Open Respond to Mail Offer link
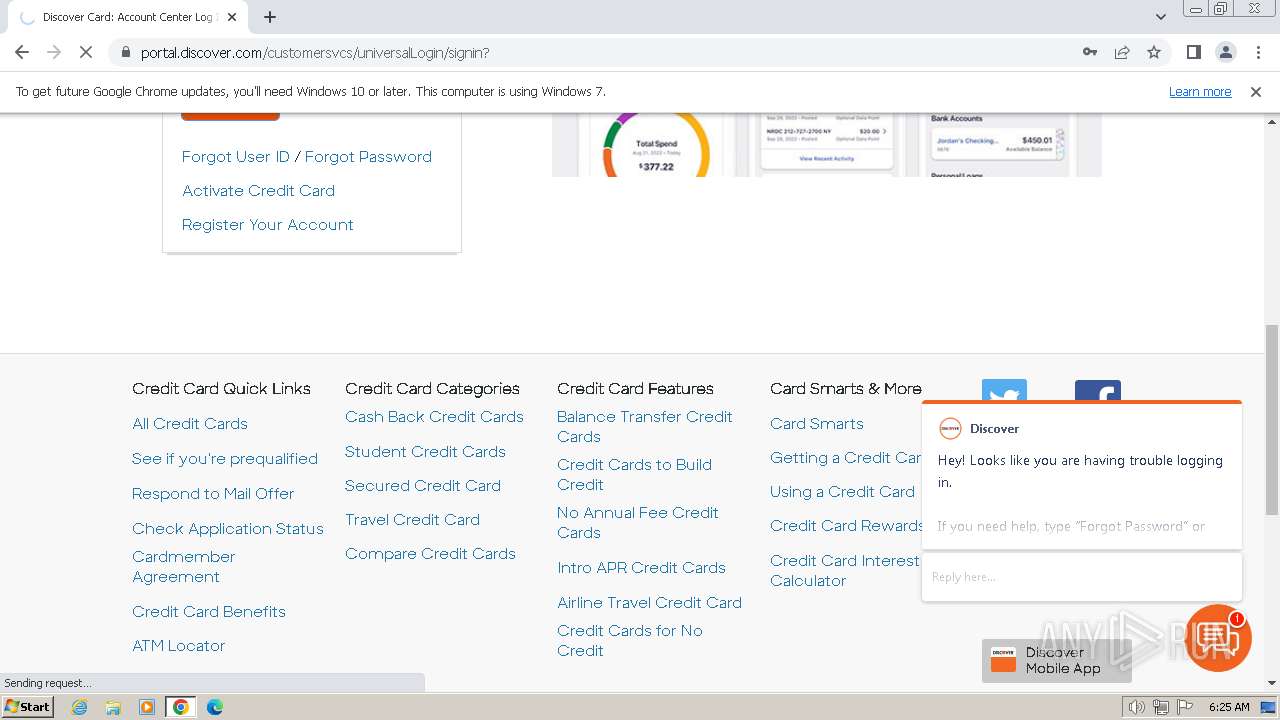The height and width of the screenshot is (720, 1280). pos(213,494)
